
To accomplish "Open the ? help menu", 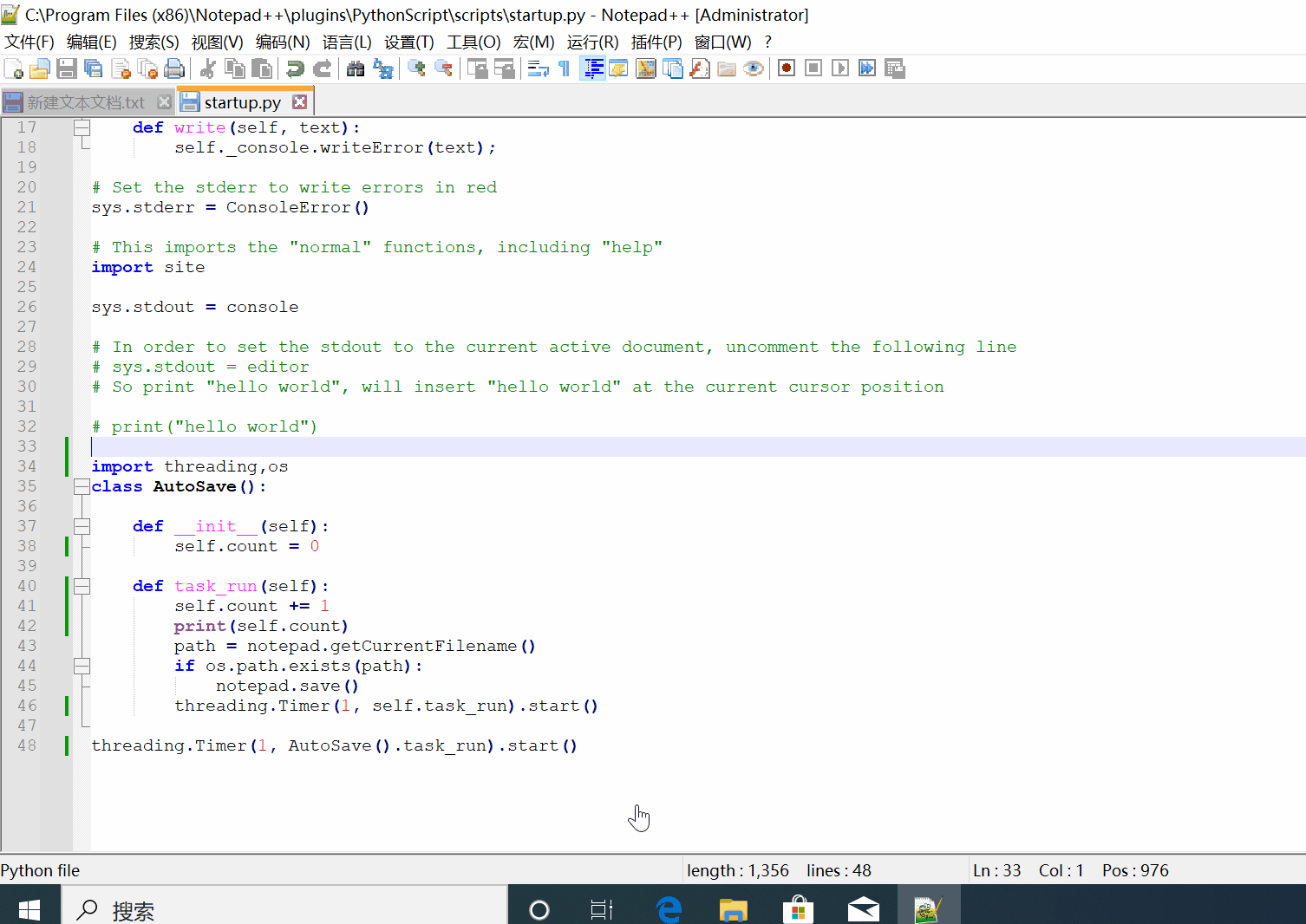I will pos(767,42).
